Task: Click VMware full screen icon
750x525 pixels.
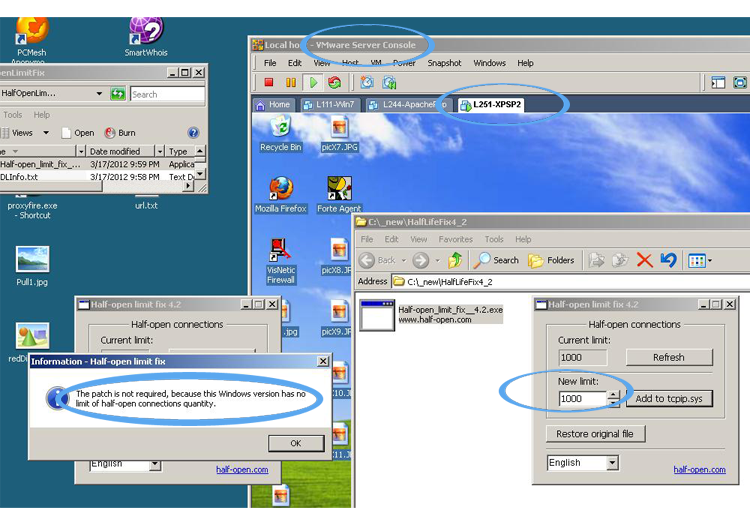Action: pos(740,82)
